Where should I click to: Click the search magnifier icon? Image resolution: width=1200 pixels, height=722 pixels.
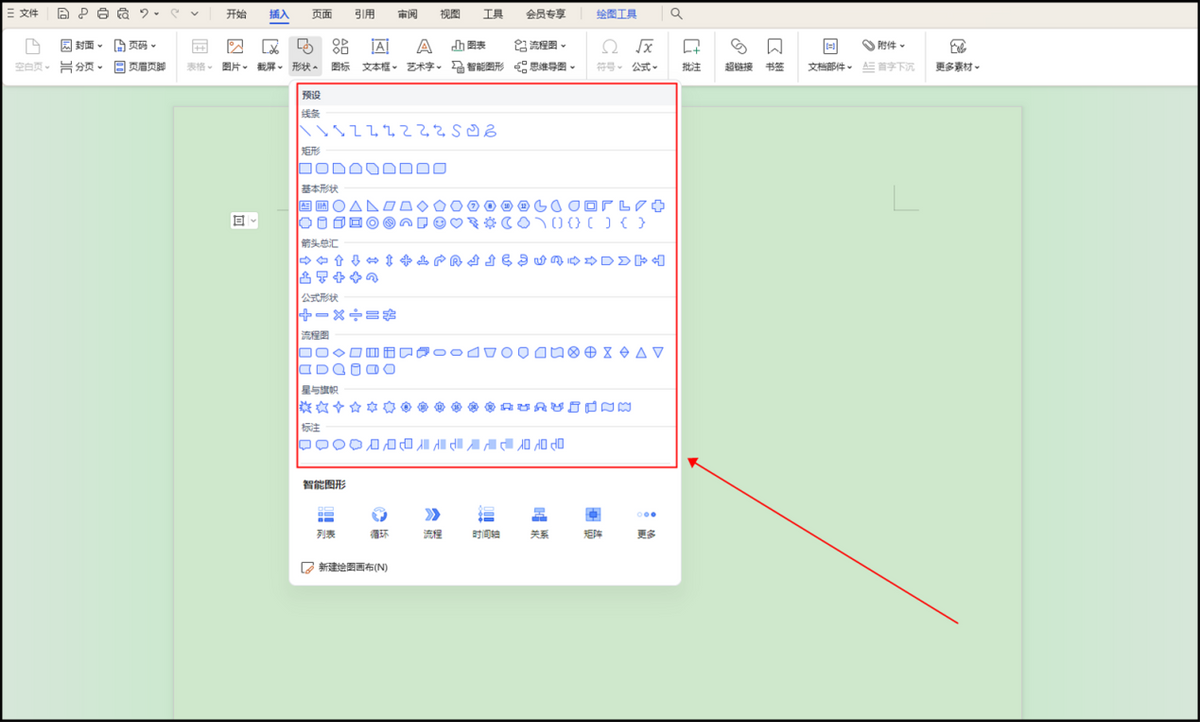(677, 14)
